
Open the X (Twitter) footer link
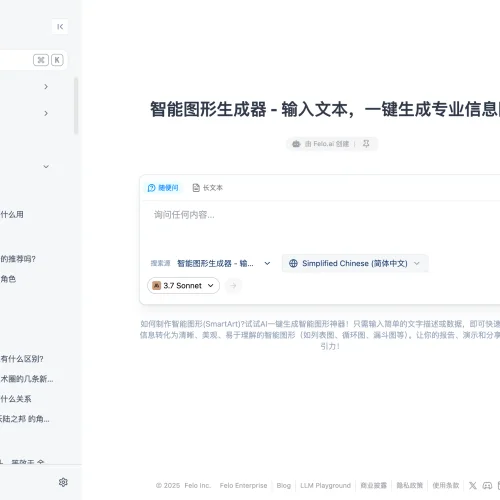(x=472, y=485)
